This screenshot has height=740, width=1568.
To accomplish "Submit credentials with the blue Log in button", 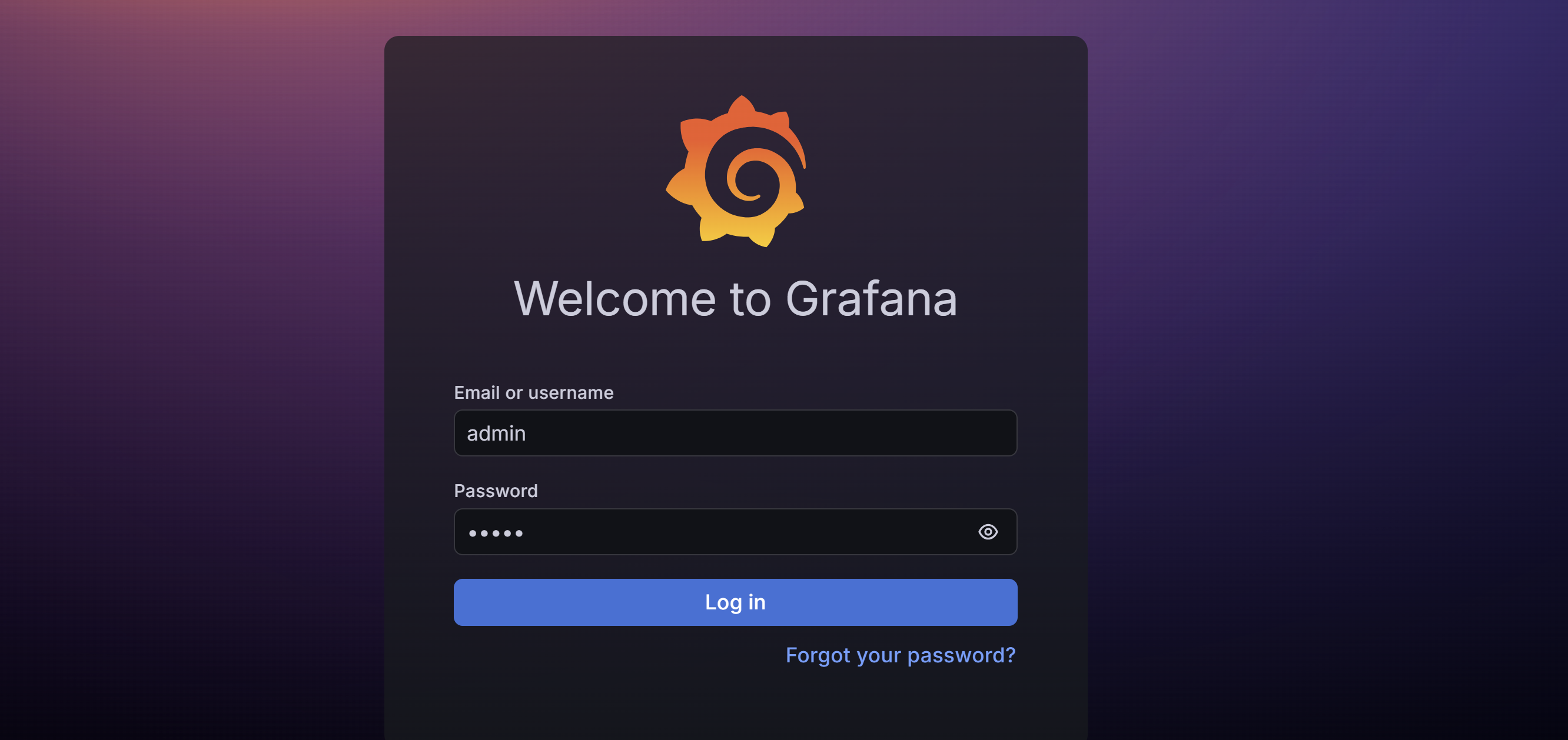I will click(735, 602).
